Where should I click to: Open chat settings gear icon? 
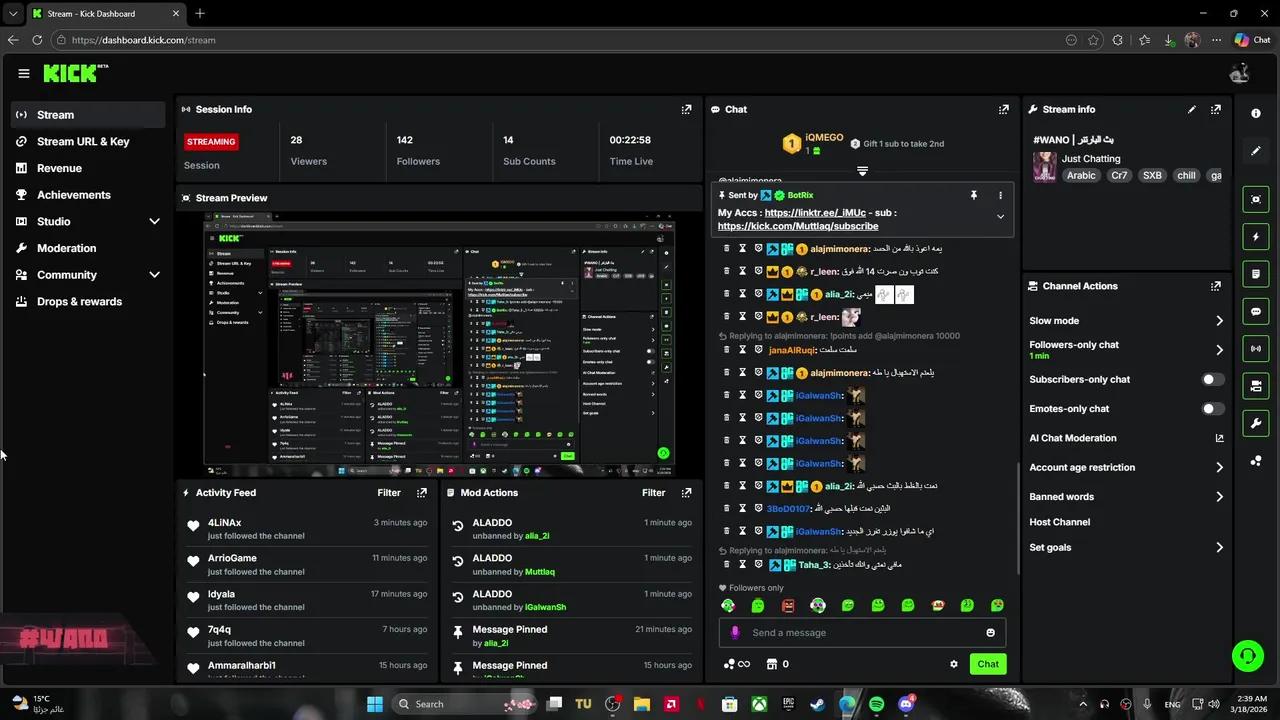(954, 664)
